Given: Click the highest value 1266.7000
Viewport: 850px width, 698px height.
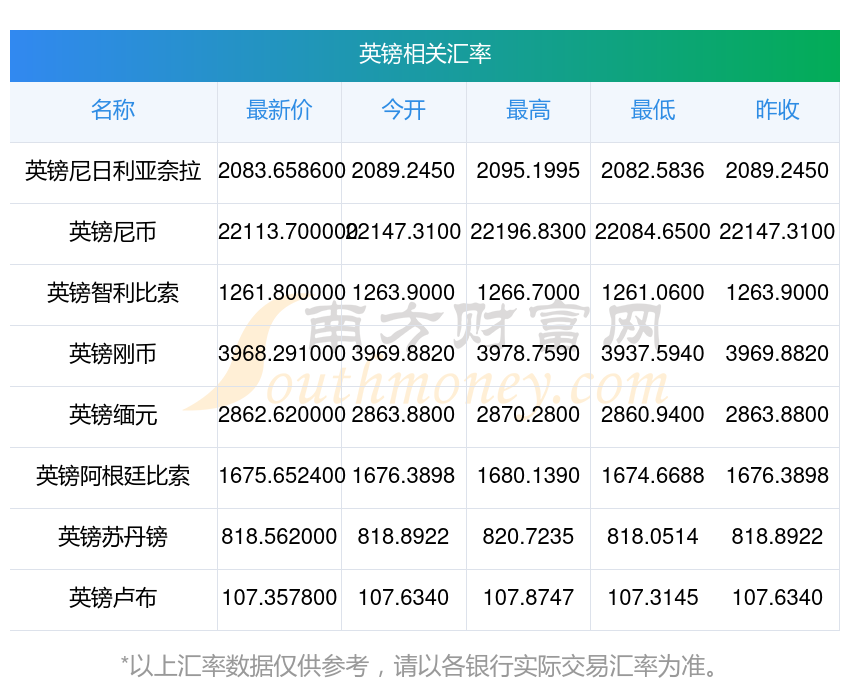Looking at the screenshot, I should point(528,293).
